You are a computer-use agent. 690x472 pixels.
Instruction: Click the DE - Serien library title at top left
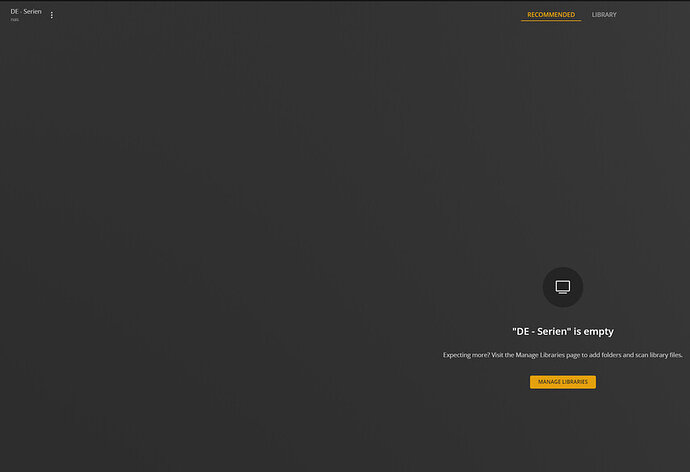click(x=26, y=11)
